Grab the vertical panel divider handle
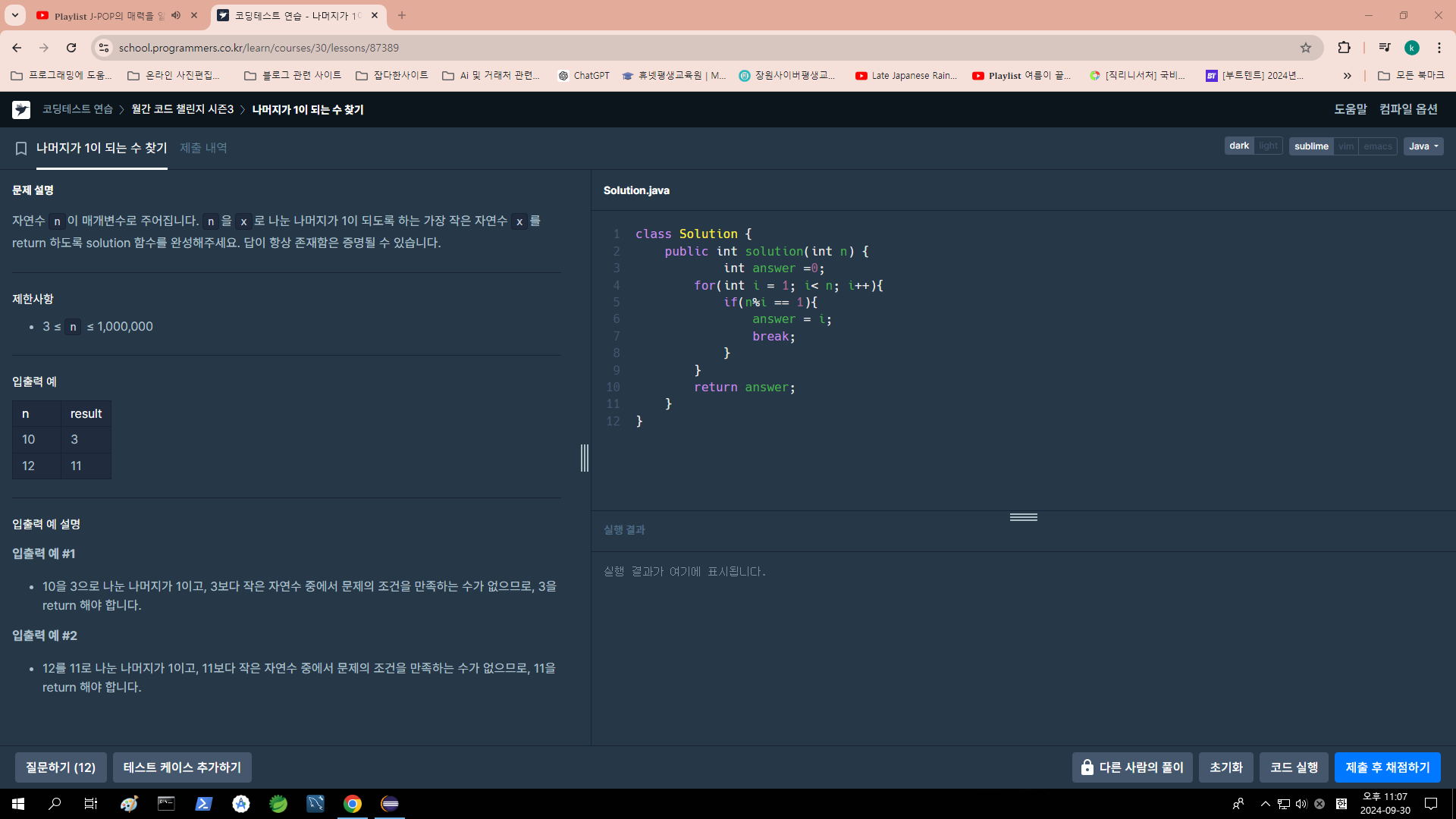The width and height of the screenshot is (1456, 819). (x=584, y=457)
